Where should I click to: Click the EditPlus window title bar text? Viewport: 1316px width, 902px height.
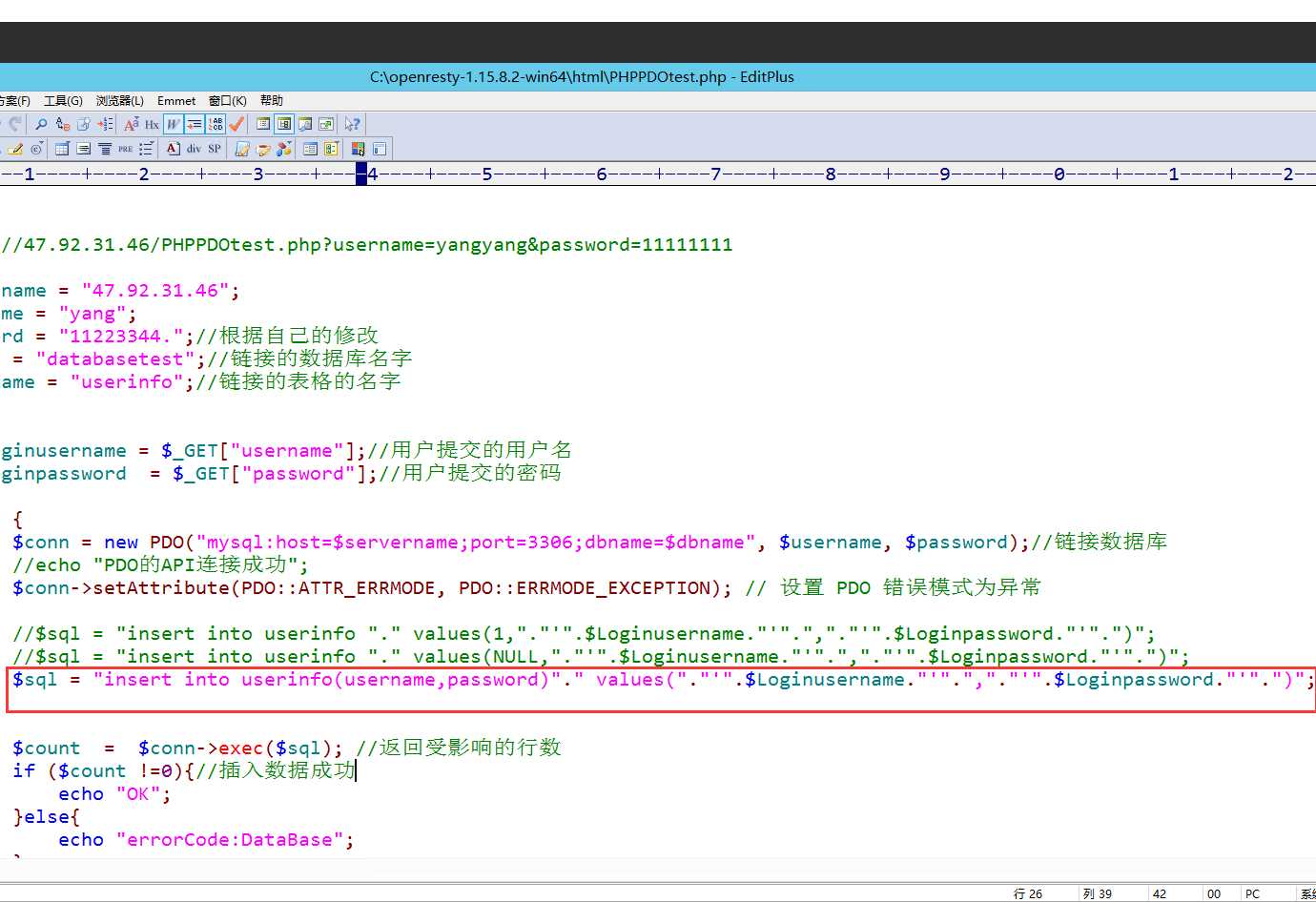click(582, 77)
